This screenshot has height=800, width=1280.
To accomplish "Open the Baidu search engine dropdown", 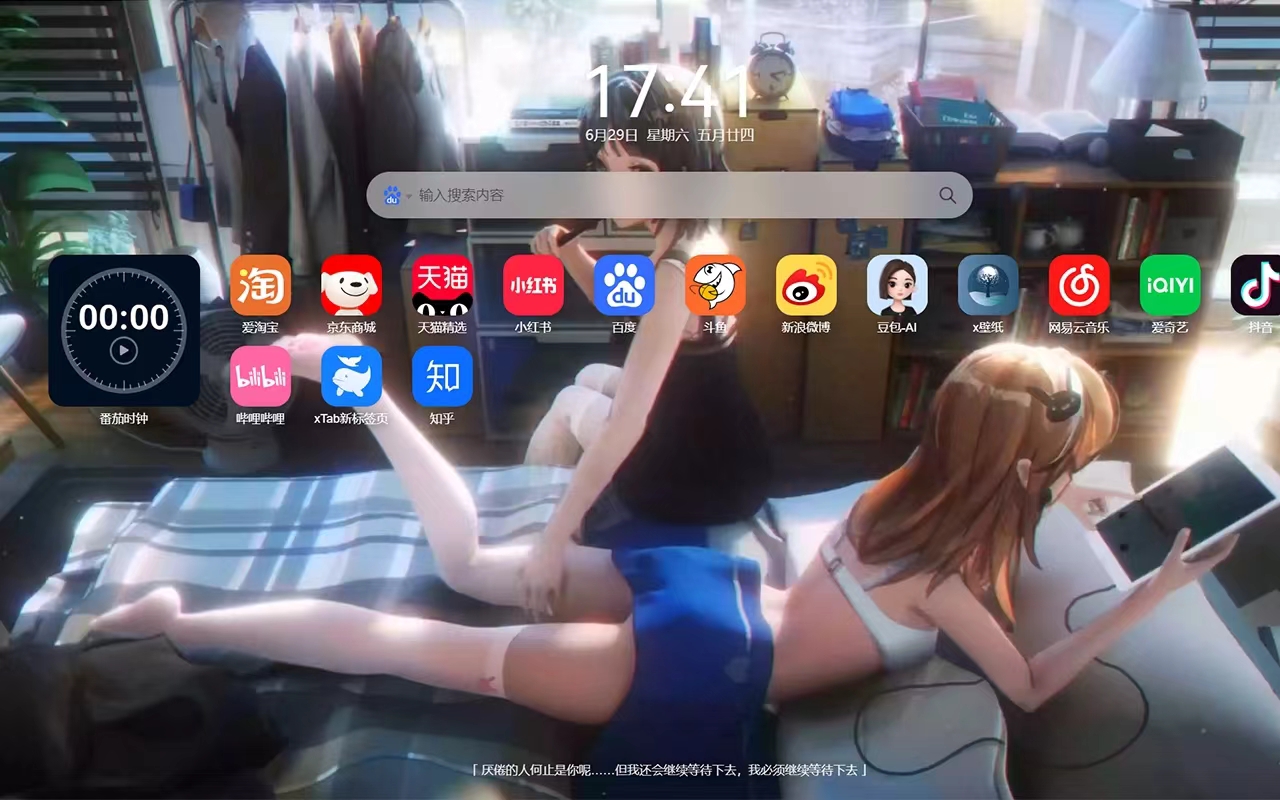I will pos(397,195).
